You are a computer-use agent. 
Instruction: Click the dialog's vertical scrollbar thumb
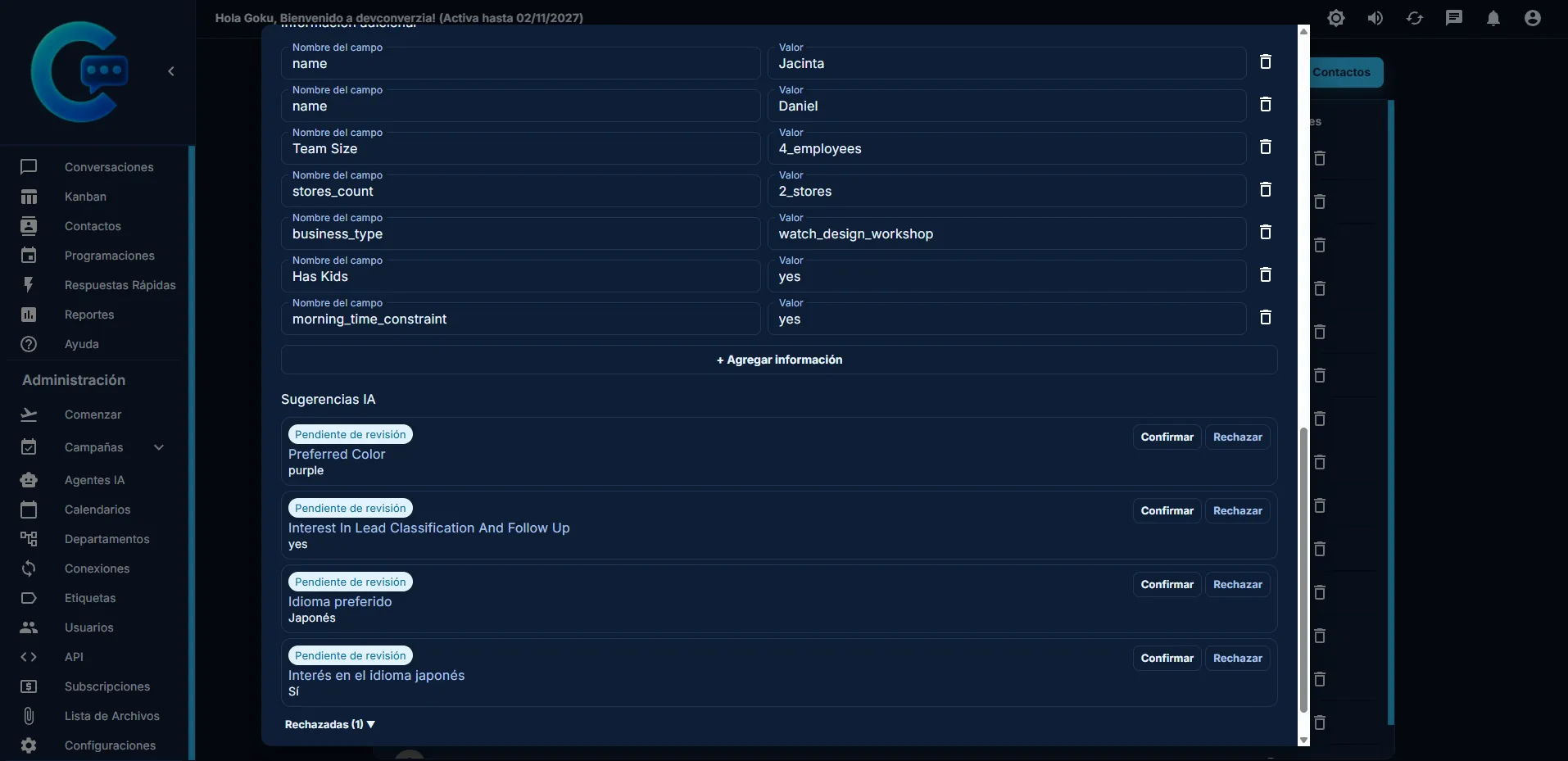[x=1303, y=570]
